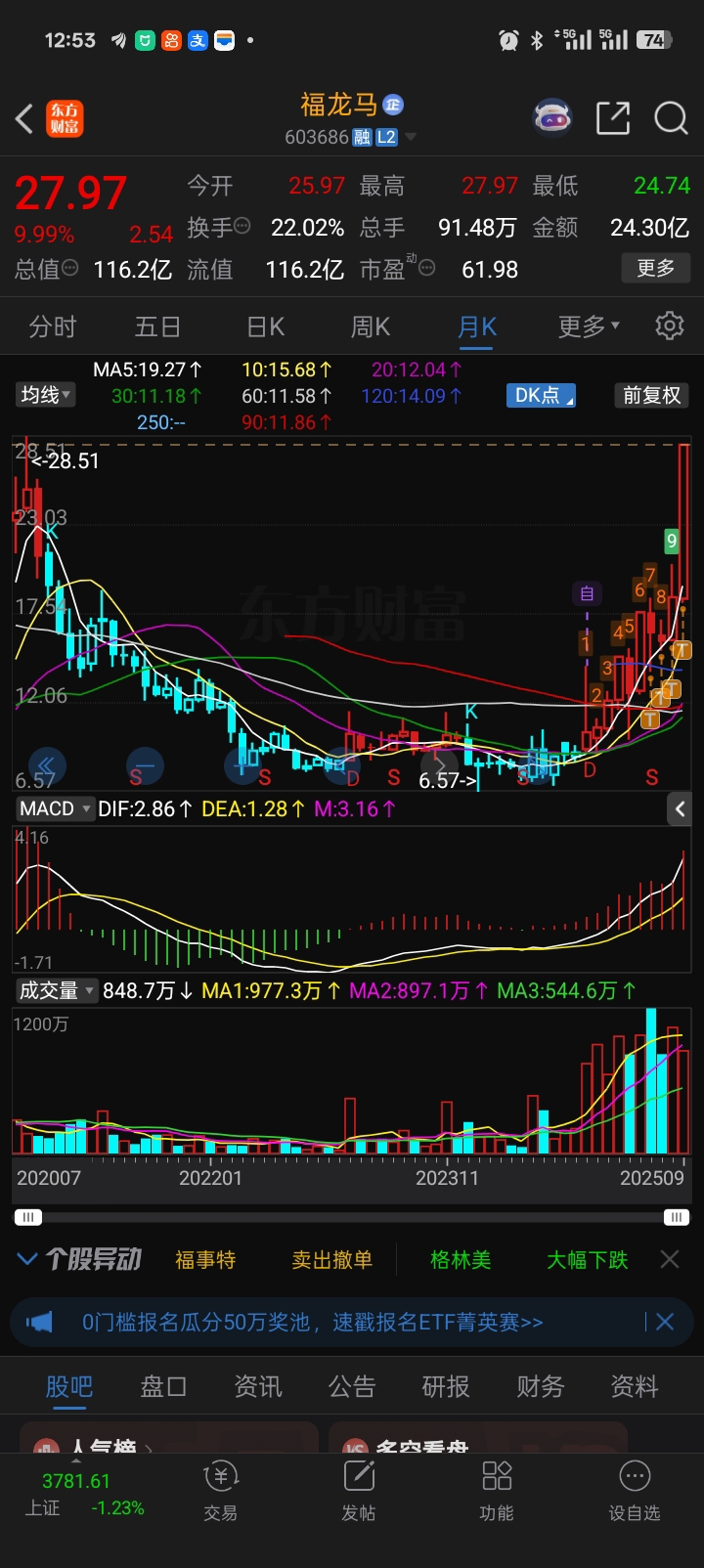704x1568 pixels.
Task: Toggle the DK点 indicator
Action: (x=541, y=395)
